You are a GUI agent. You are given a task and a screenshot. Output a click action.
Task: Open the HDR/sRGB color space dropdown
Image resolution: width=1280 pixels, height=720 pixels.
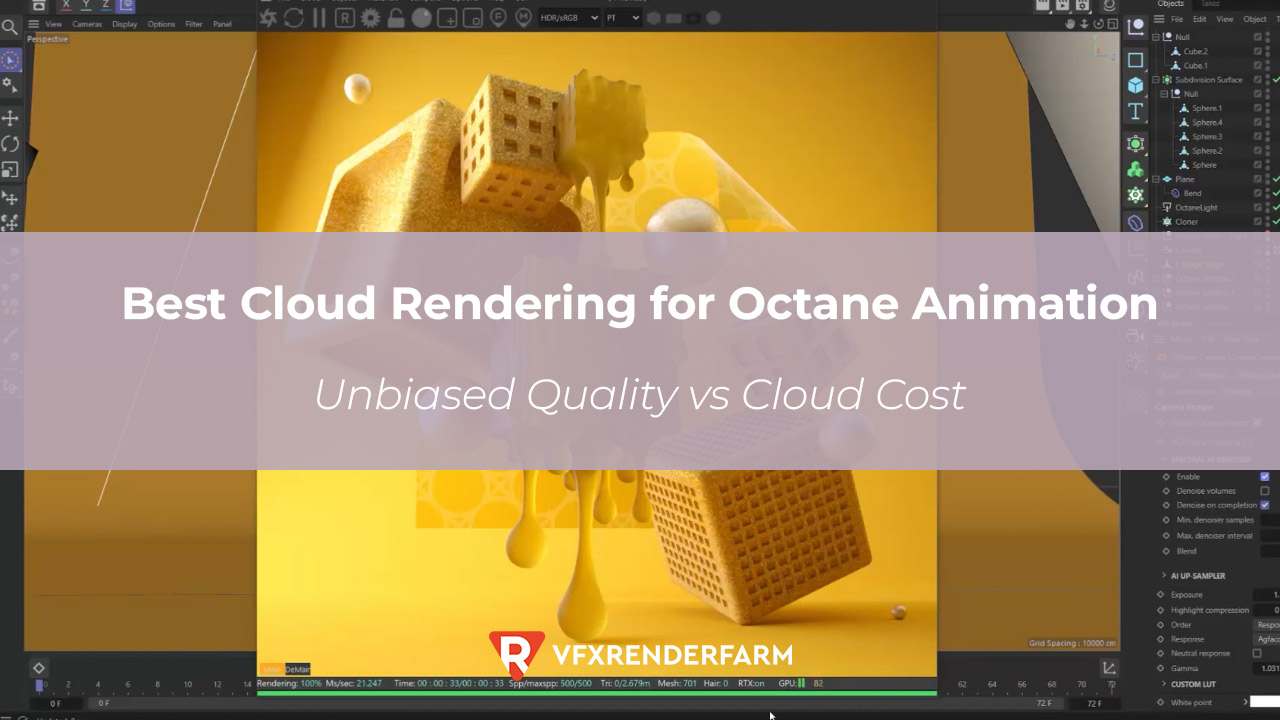[x=569, y=17]
